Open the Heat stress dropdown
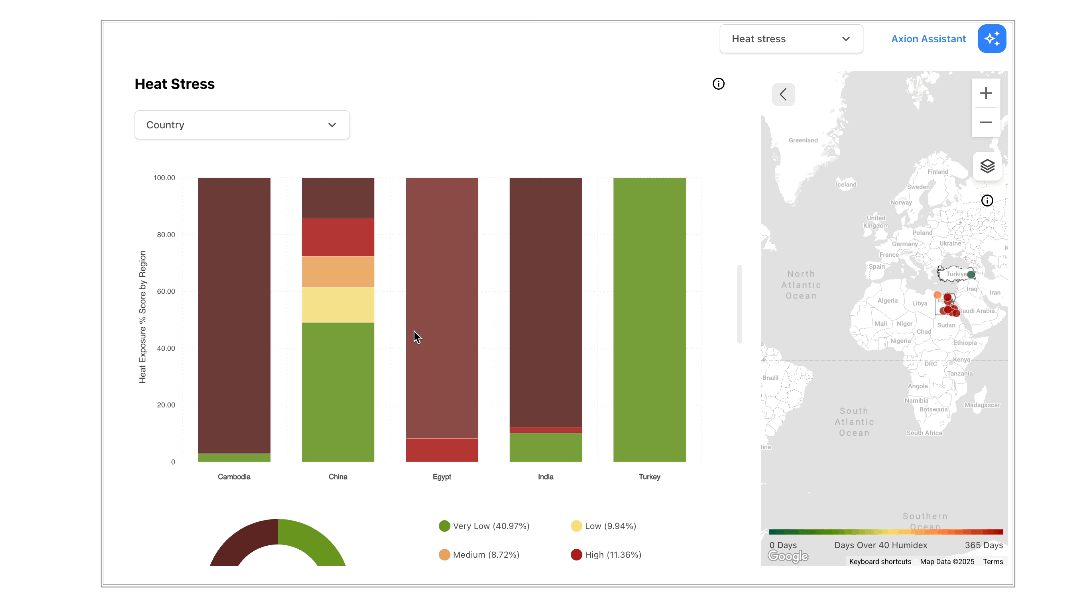1080x608 pixels. [x=791, y=39]
